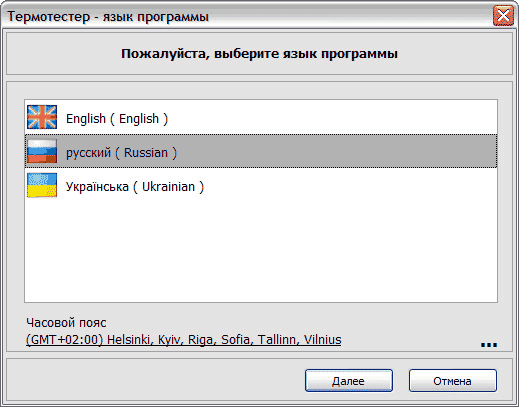Viewport: 519px width, 407px height.
Task: Click the Часовой пояс label
Action: pyautogui.click(x=66, y=323)
